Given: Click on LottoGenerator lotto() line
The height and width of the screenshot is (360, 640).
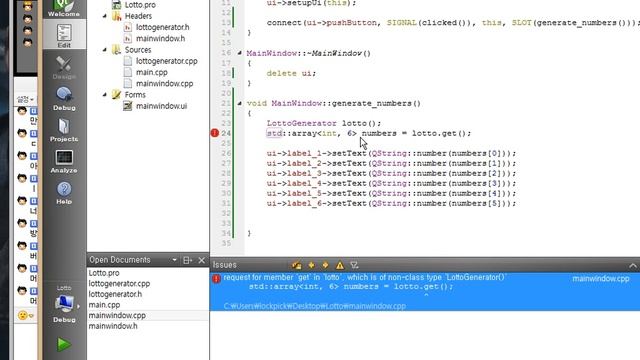Looking at the screenshot, I should coord(324,123).
